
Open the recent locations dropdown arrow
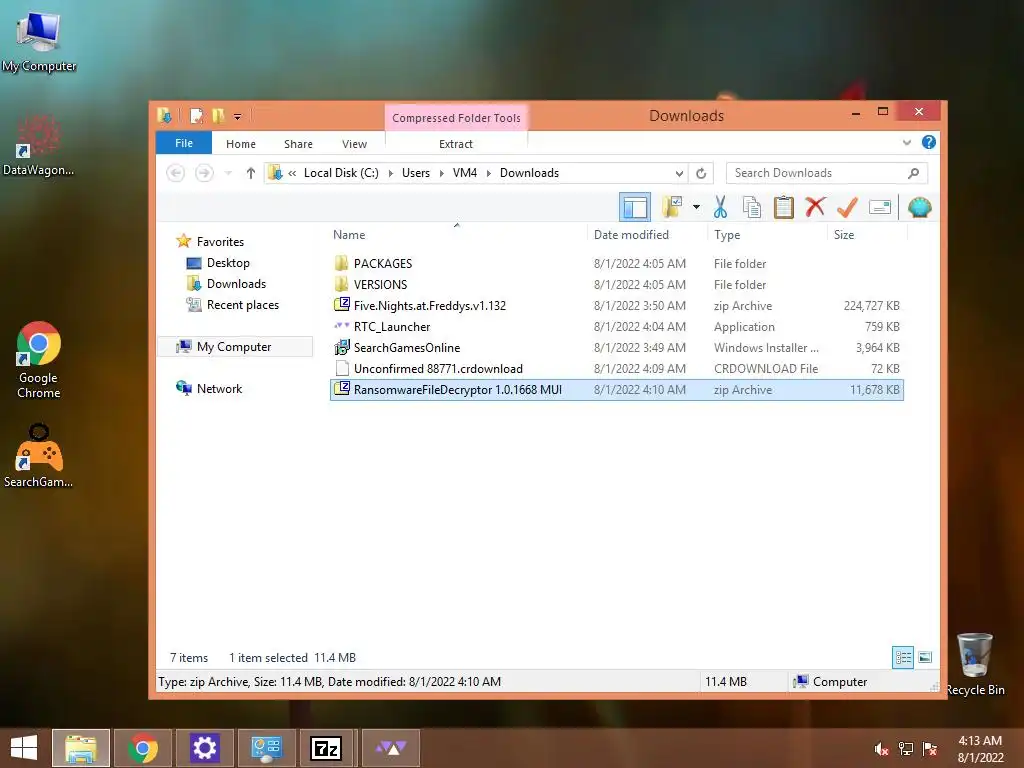click(x=228, y=173)
